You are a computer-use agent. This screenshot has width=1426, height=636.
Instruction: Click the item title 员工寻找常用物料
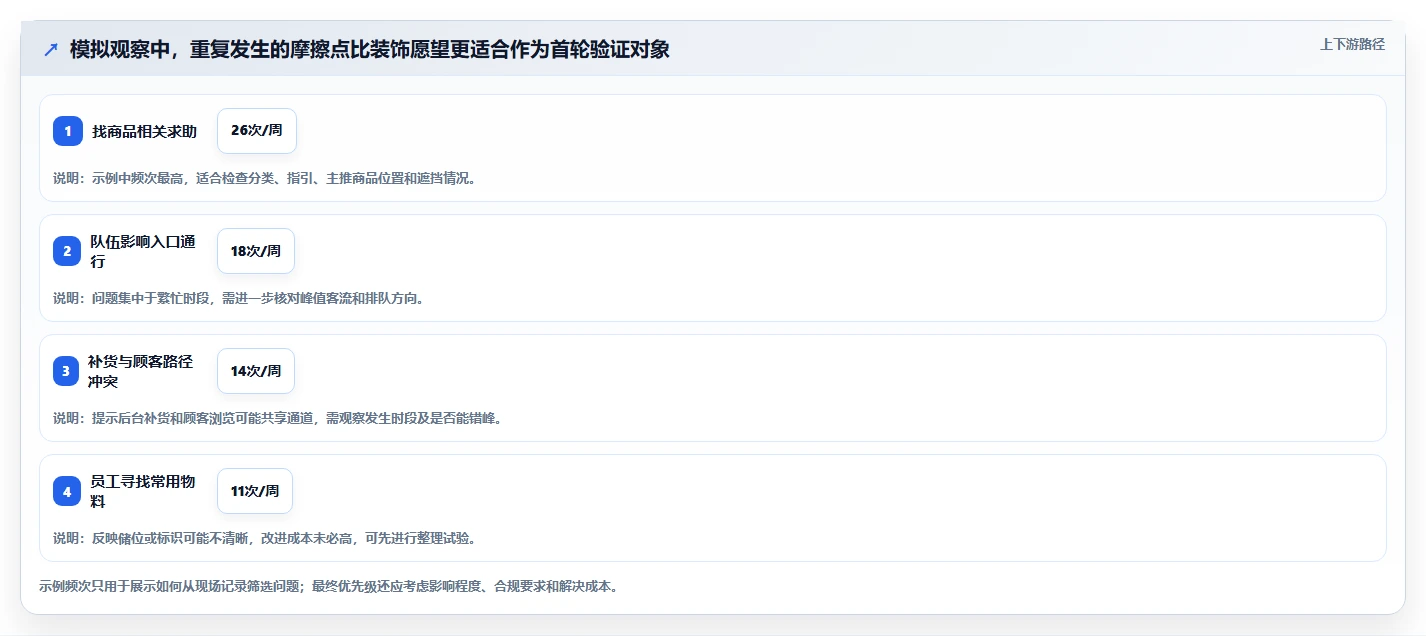(x=143, y=491)
